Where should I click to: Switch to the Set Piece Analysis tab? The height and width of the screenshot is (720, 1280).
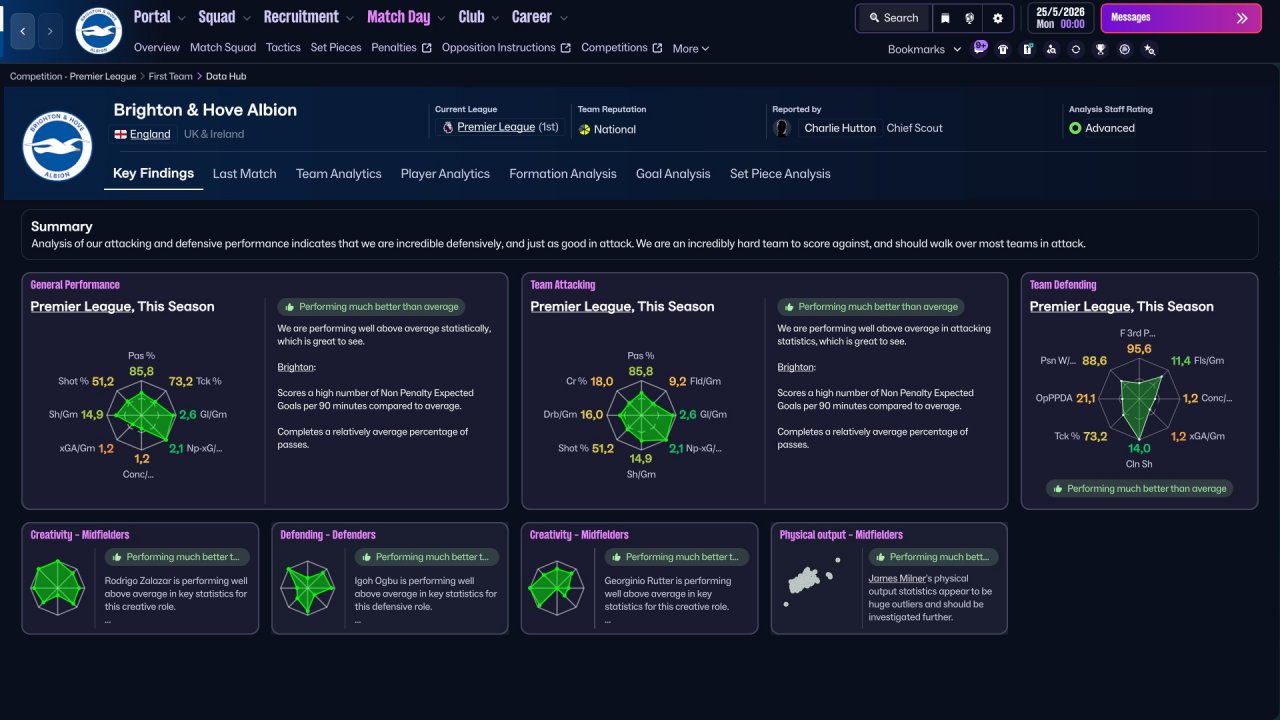[780, 174]
